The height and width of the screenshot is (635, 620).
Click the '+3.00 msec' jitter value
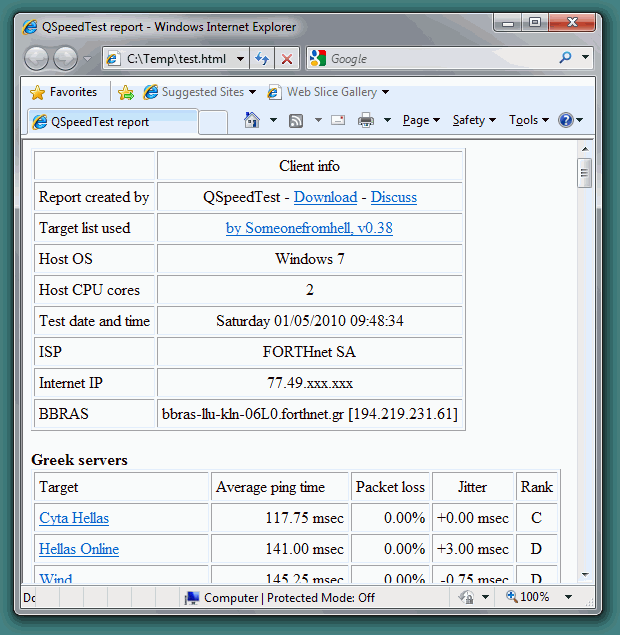[x=473, y=549]
